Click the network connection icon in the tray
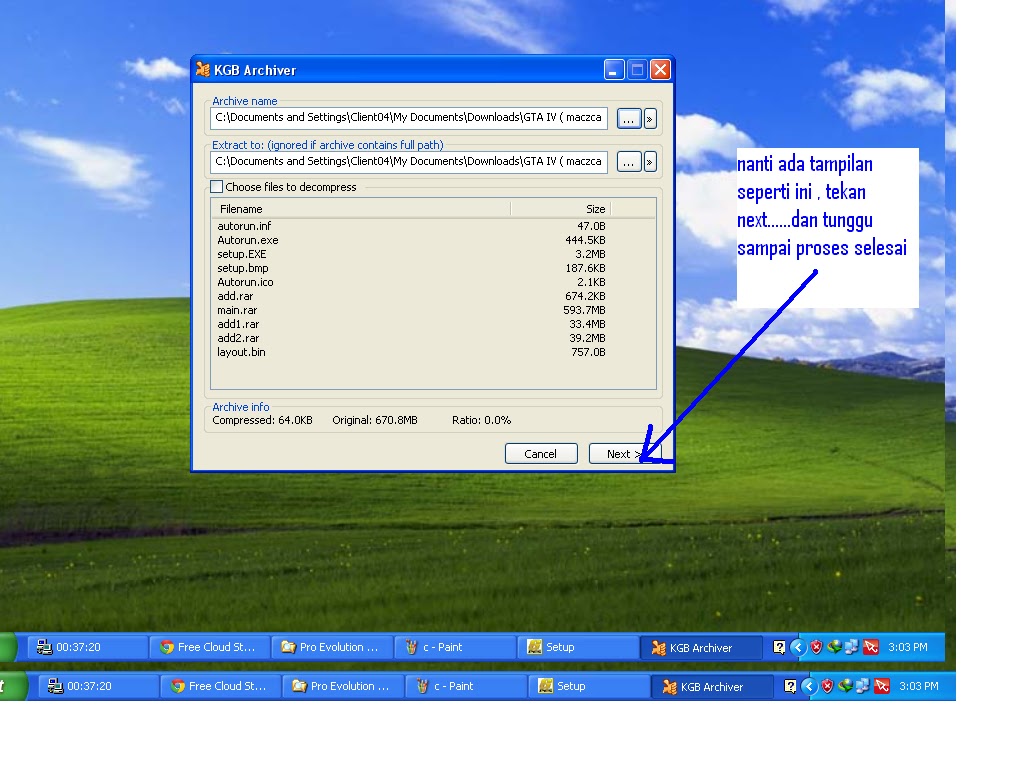1024x768 pixels. click(851, 647)
